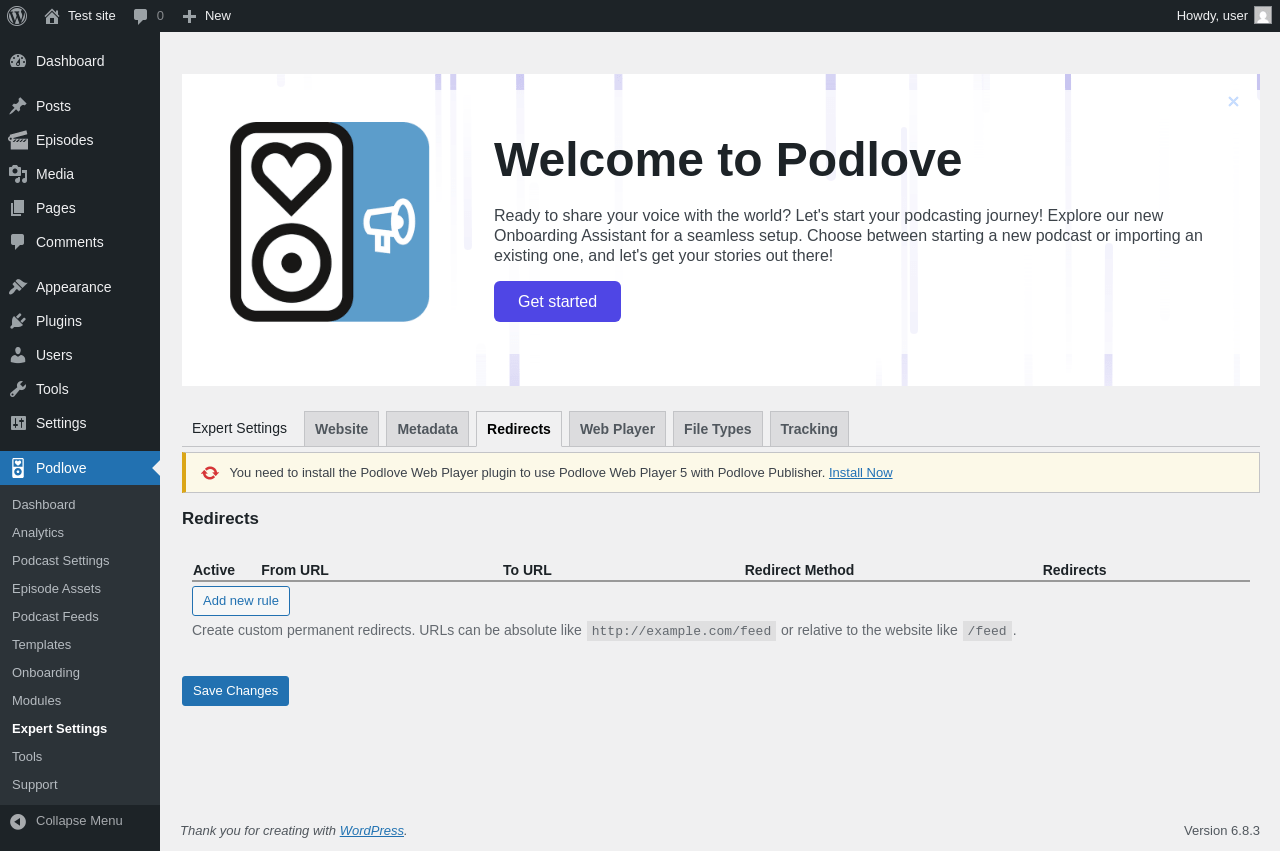Switch to the Website tab
This screenshot has height=851, width=1280.
[x=341, y=429]
